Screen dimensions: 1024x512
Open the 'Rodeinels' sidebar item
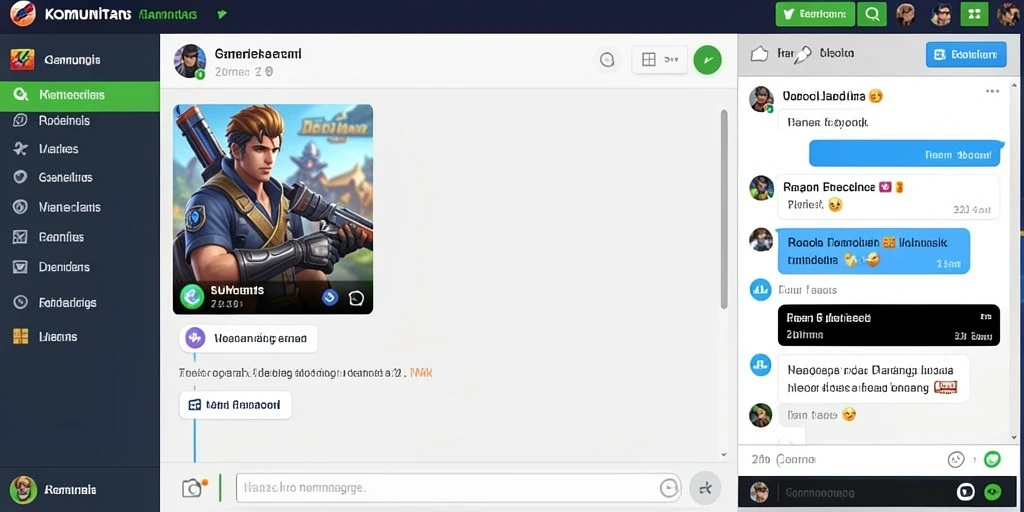pyautogui.click(x=80, y=121)
